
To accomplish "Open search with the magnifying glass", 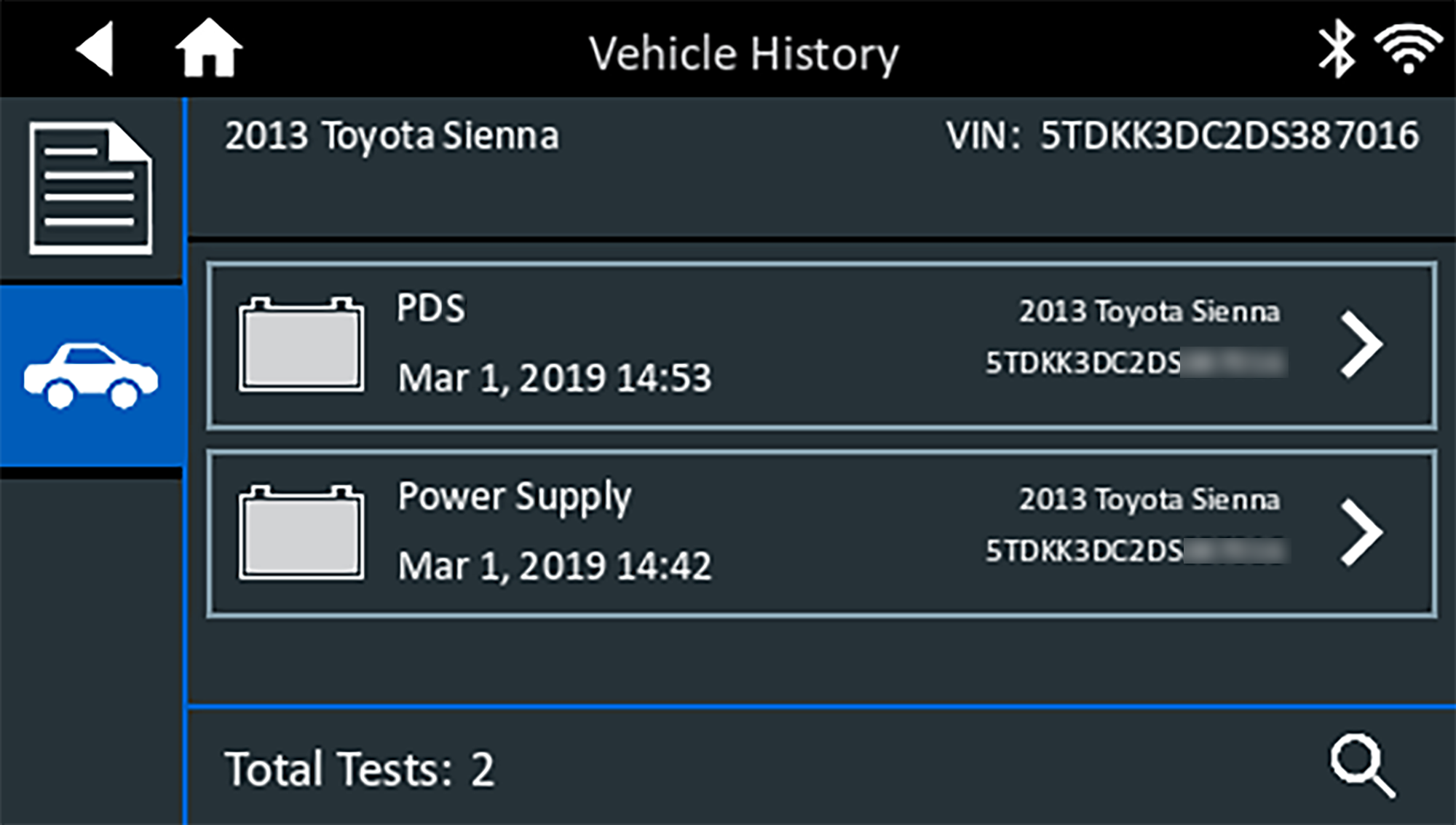I will 1362,766.
